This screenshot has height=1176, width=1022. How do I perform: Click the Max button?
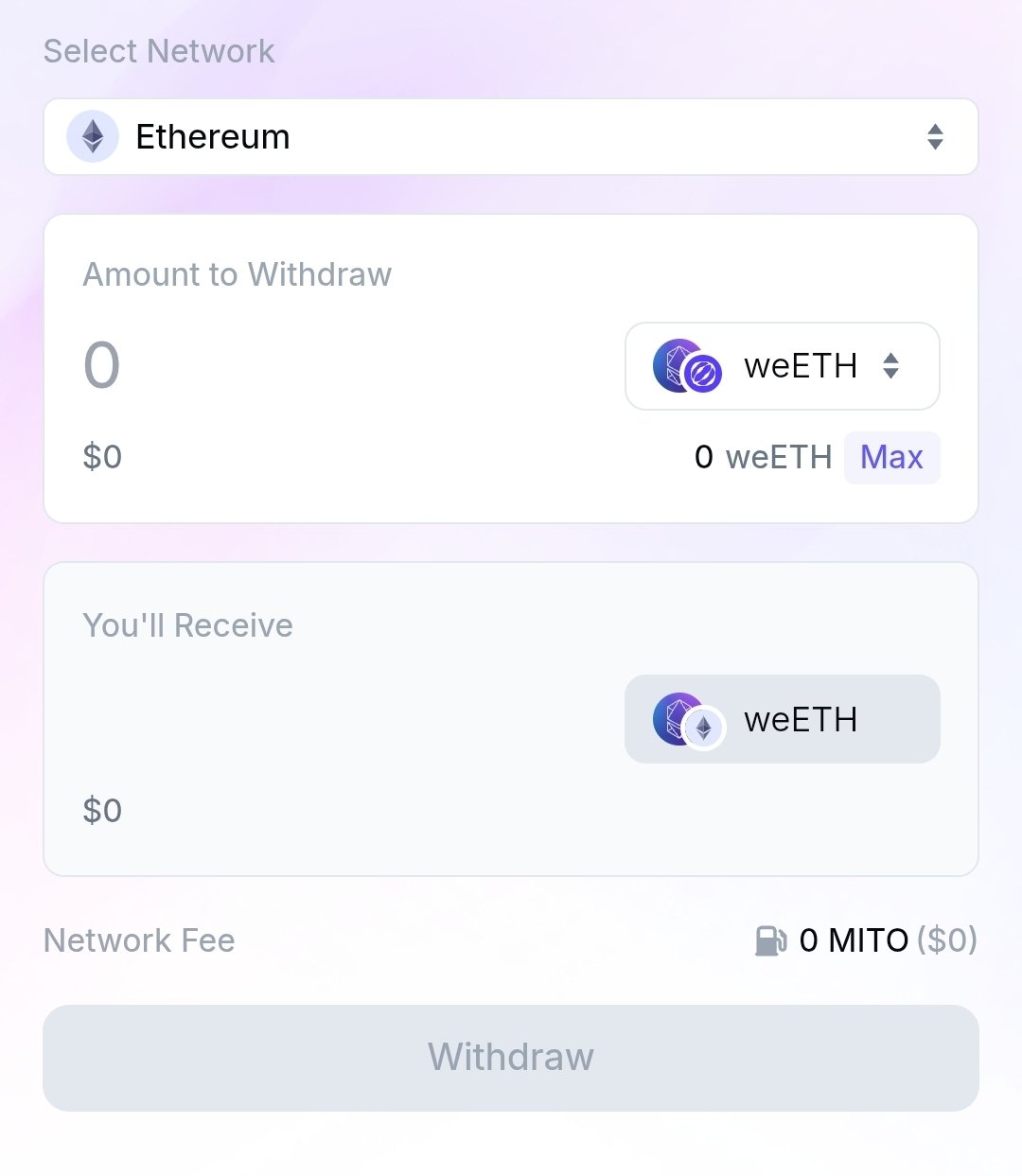[x=891, y=457]
